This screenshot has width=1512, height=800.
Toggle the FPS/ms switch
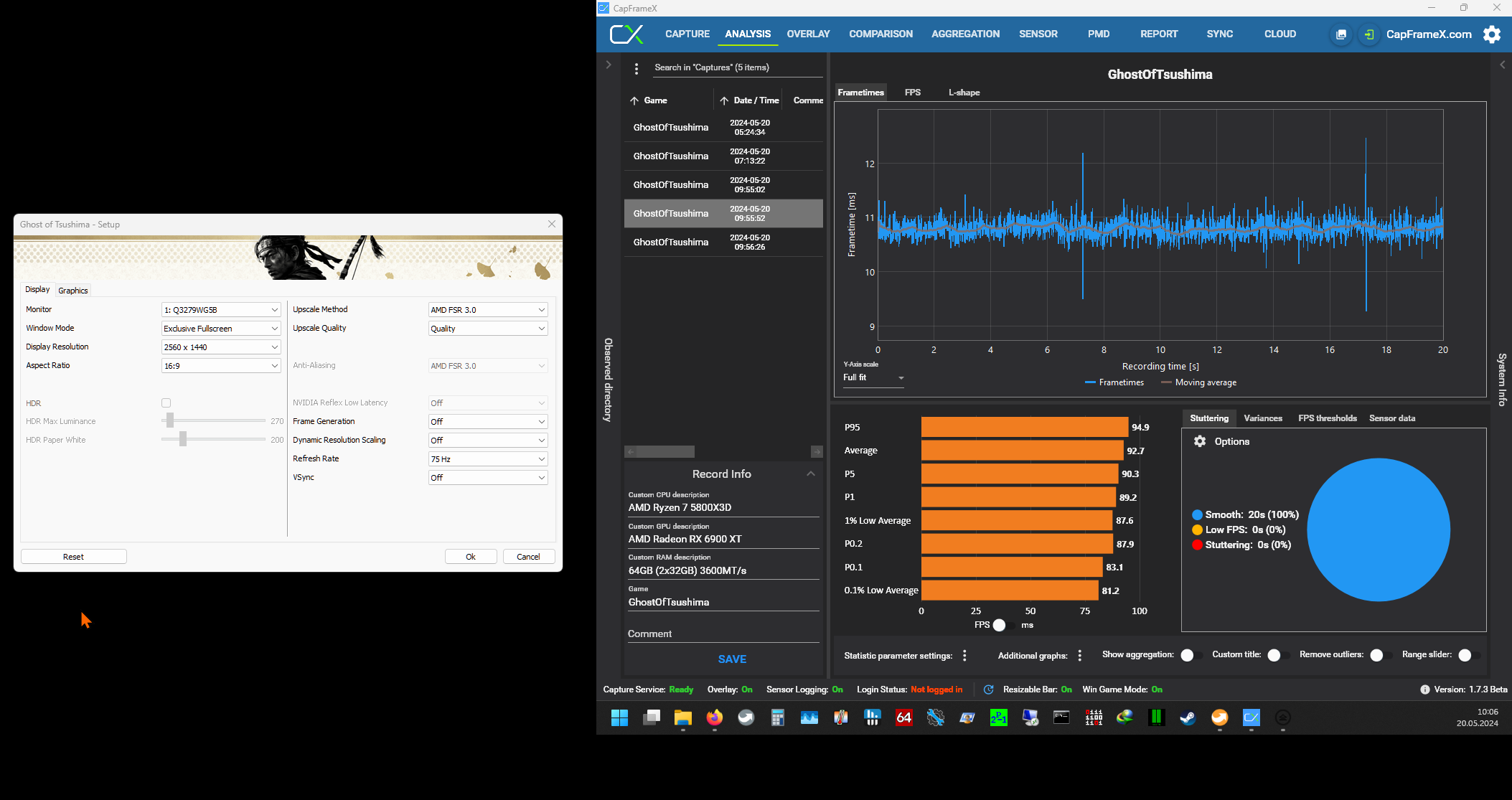[1004, 625]
